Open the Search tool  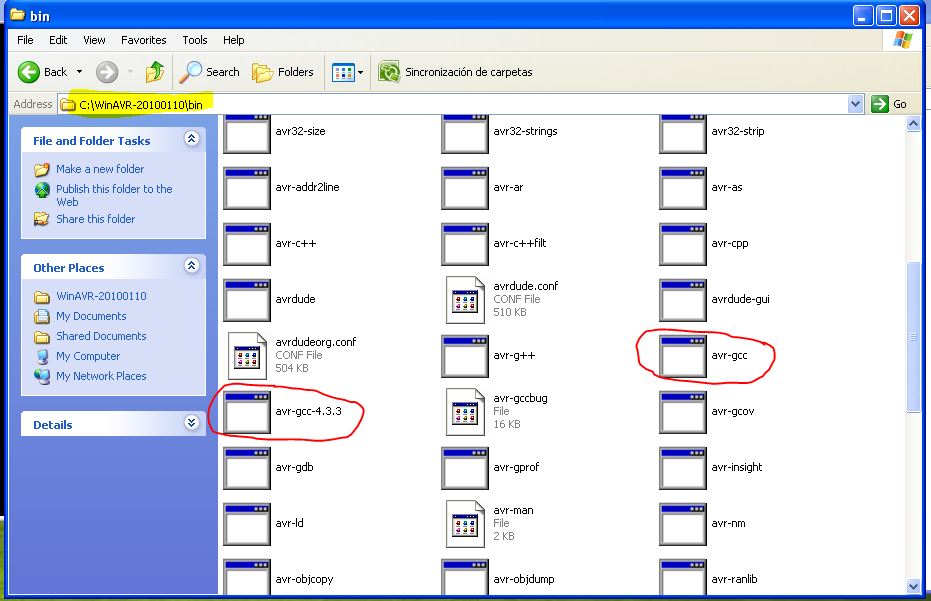point(210,72)
